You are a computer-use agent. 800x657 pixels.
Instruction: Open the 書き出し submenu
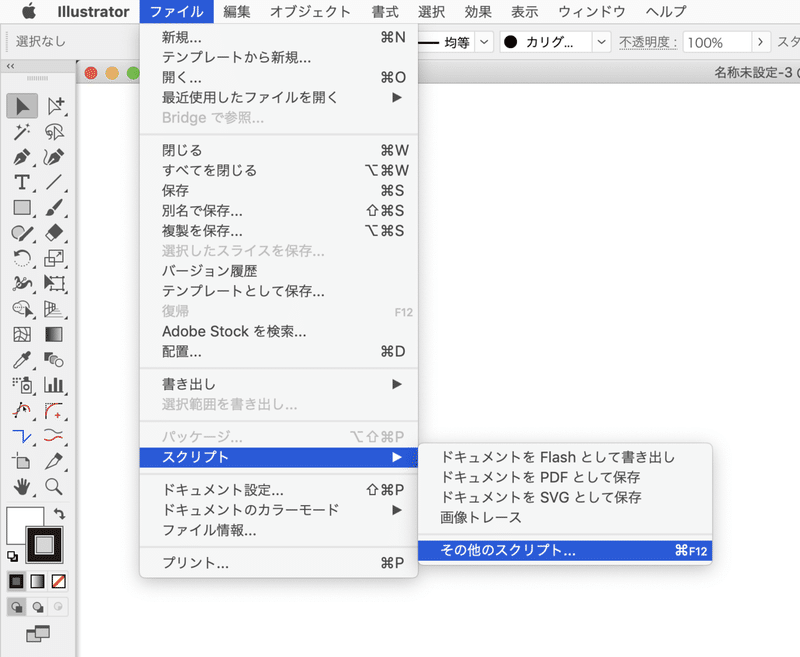tap(279, 384)
